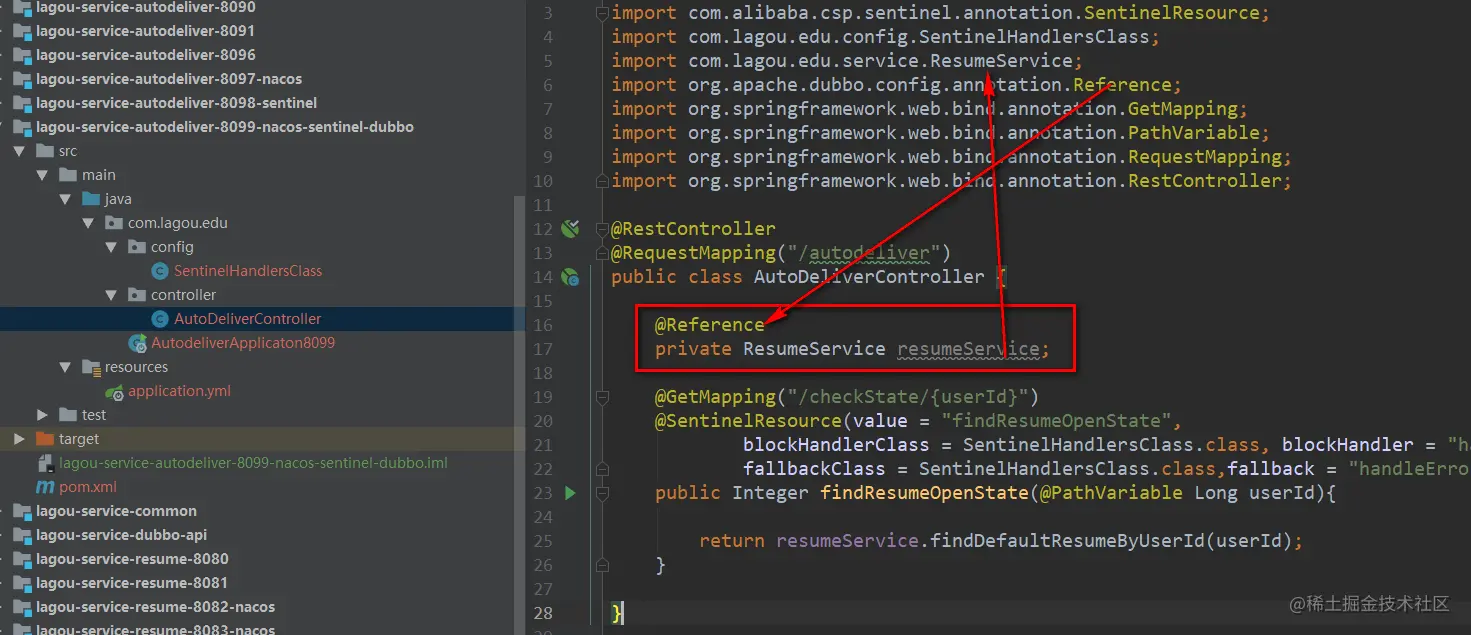Fold the imports block at line 3
This screenshot has height=635, width=1471.
(602, 13)
